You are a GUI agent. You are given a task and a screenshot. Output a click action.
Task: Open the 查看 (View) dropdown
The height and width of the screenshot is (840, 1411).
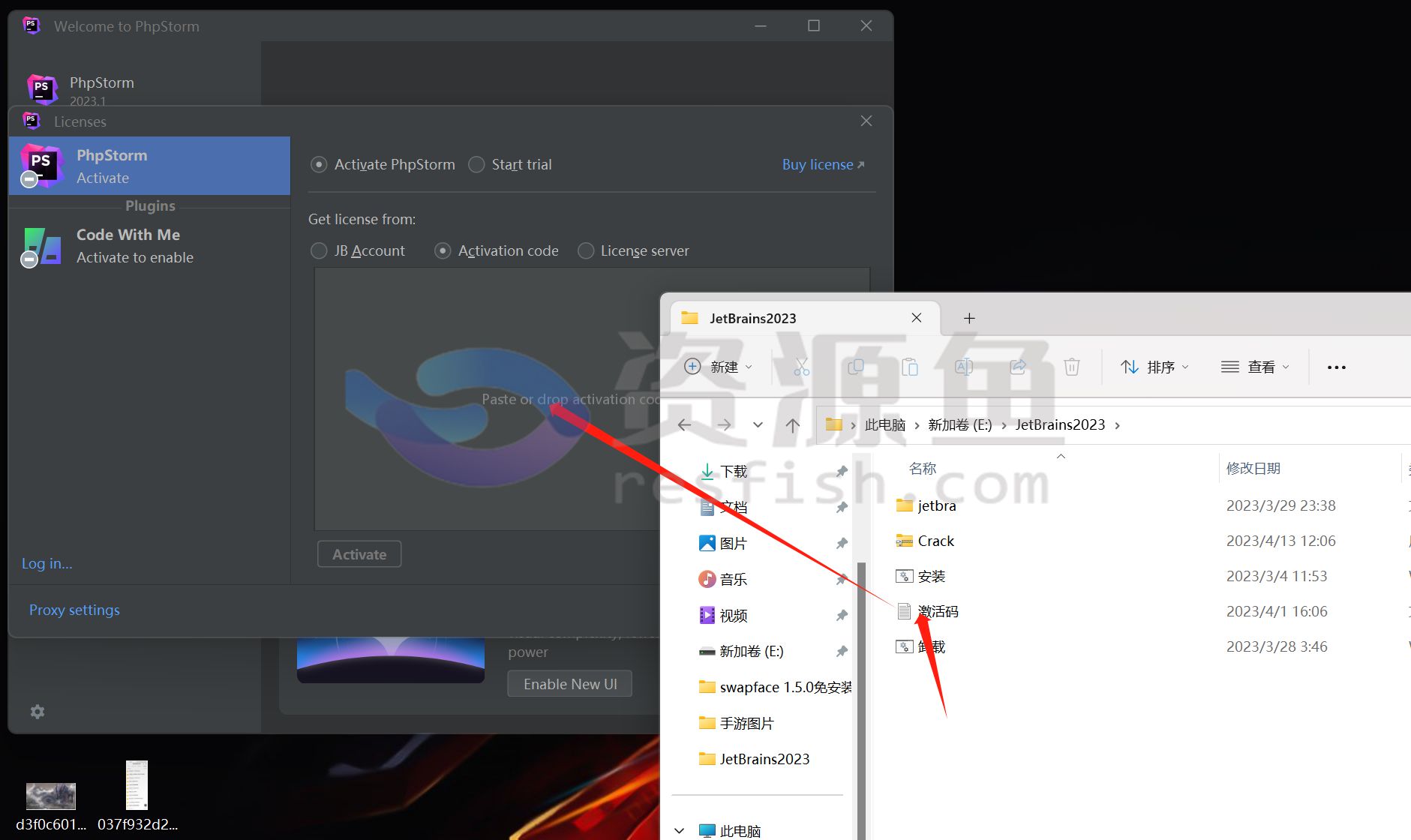(1255, 367)
